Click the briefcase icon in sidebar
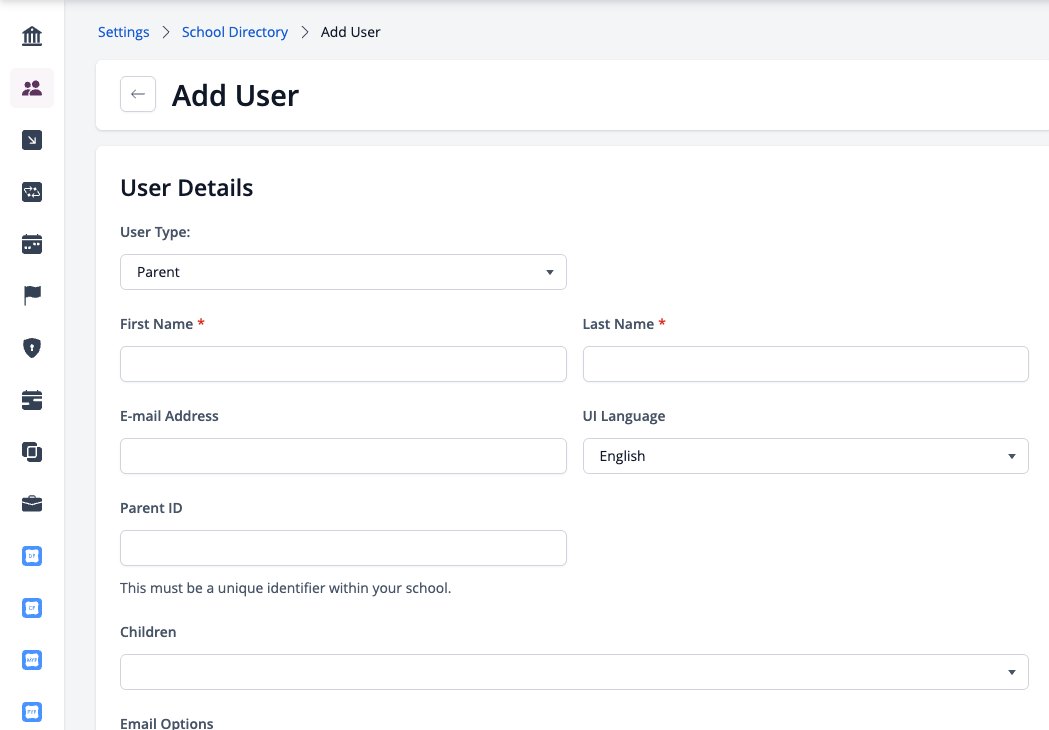 (31, 504)
